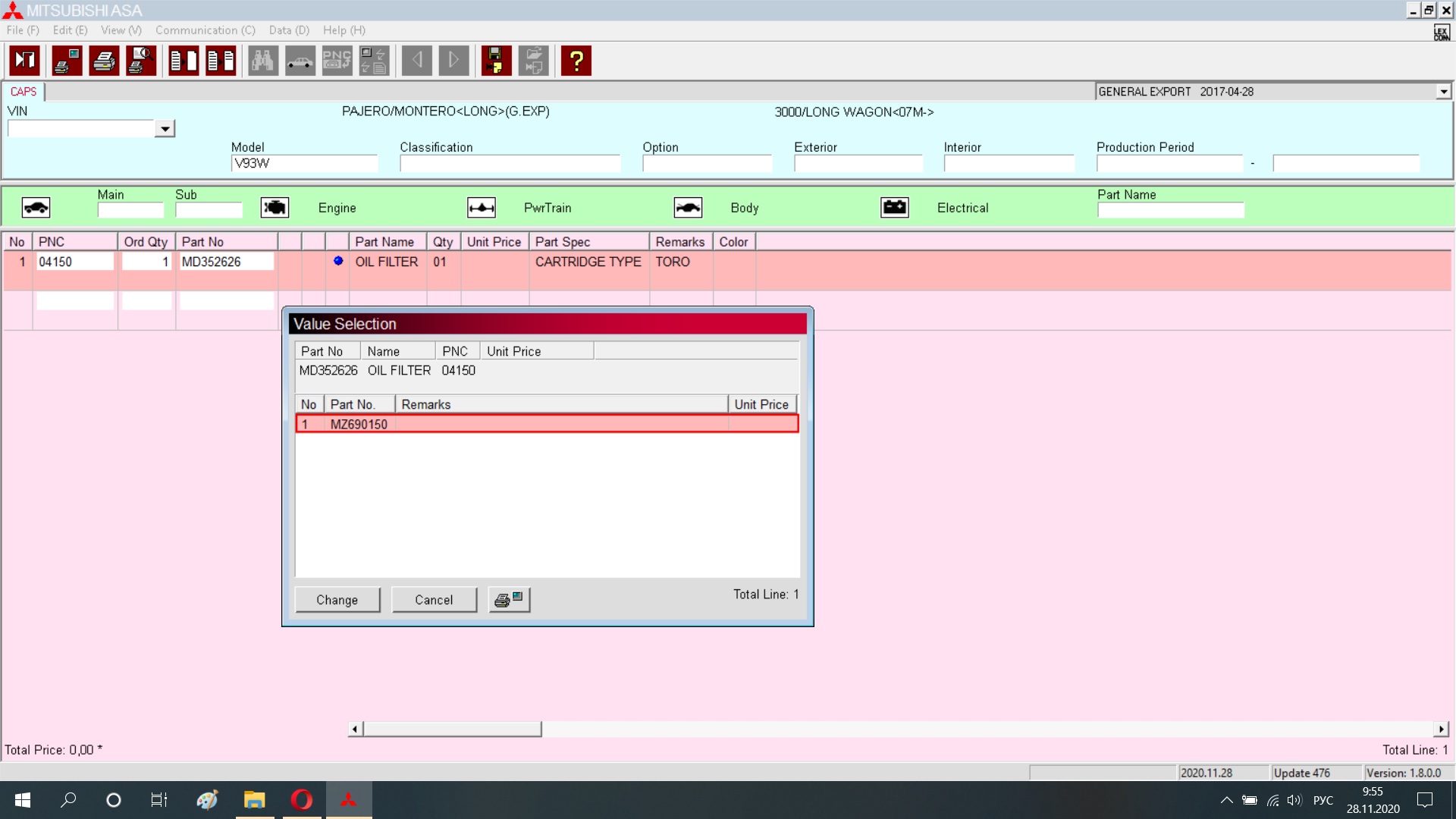Click the printer icon in the toolbar
1456x819 pixels.
point(104,61)
